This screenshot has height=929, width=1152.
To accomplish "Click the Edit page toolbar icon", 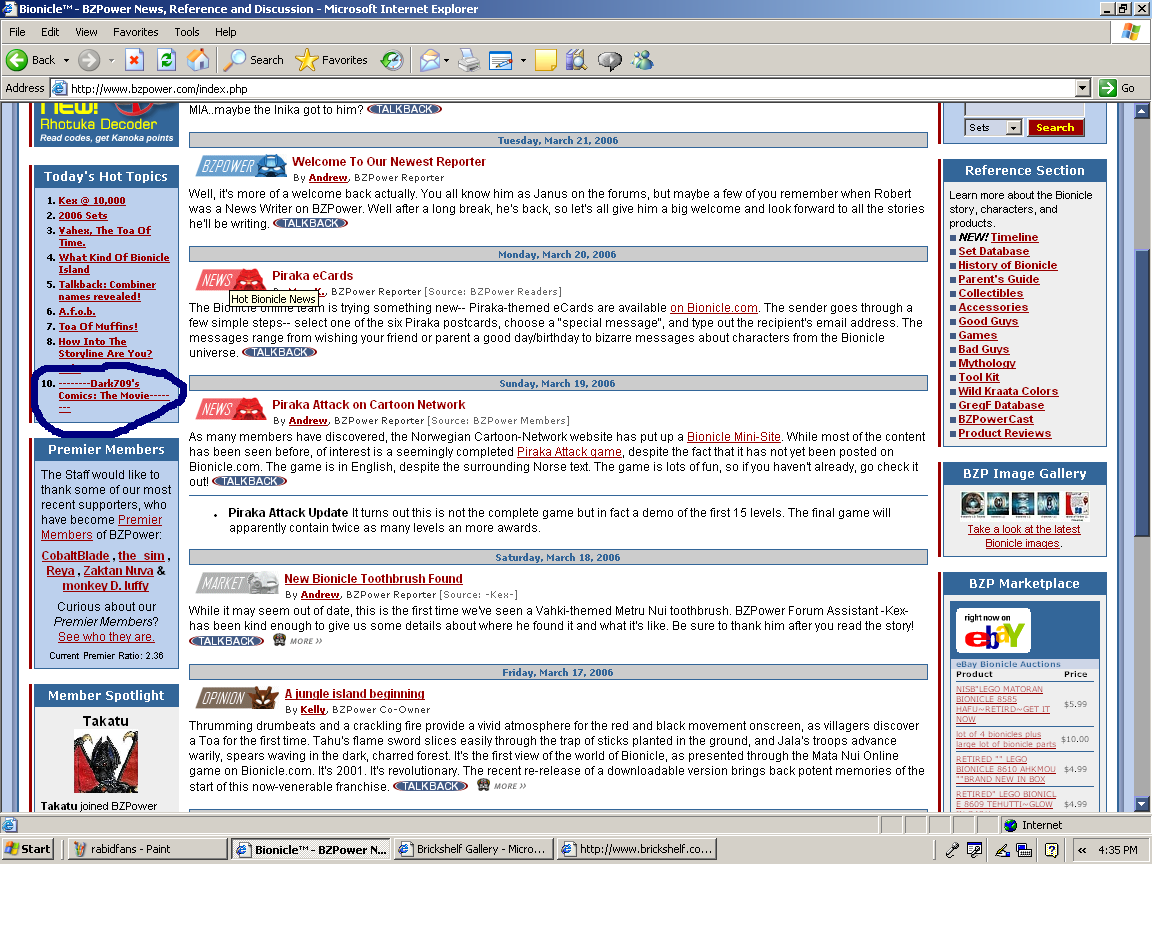I will pos(500,60).
